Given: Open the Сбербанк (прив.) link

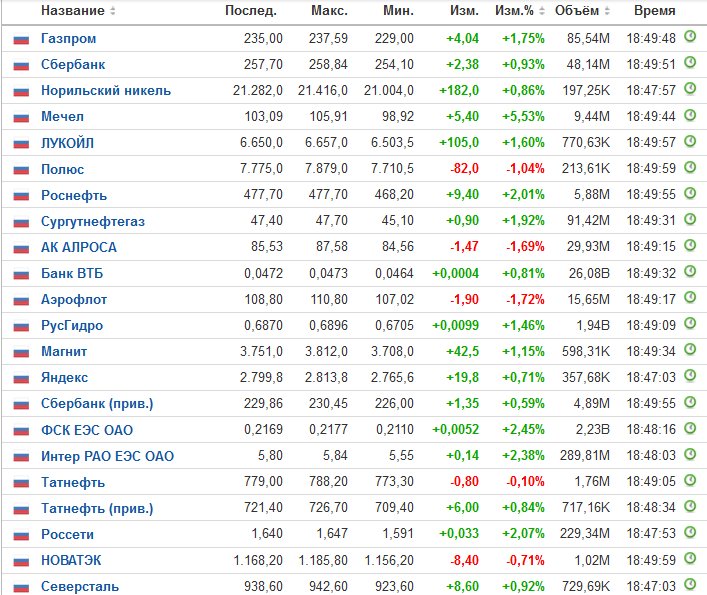Looking at the screenshot, I should (97, 403).
